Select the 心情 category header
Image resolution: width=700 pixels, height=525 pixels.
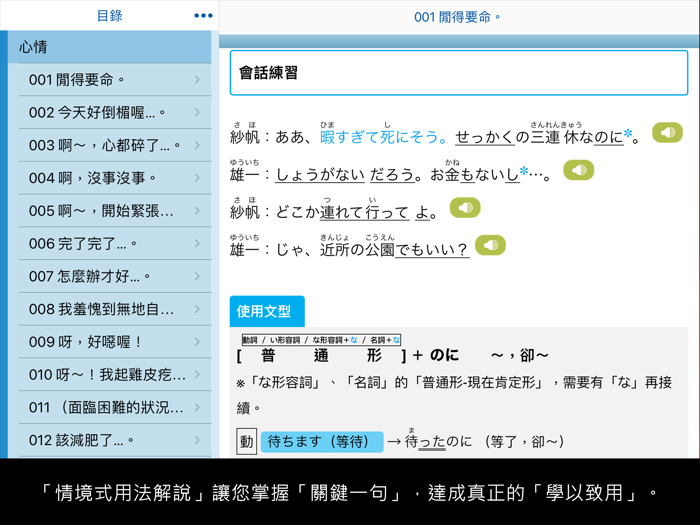[109, 47]
